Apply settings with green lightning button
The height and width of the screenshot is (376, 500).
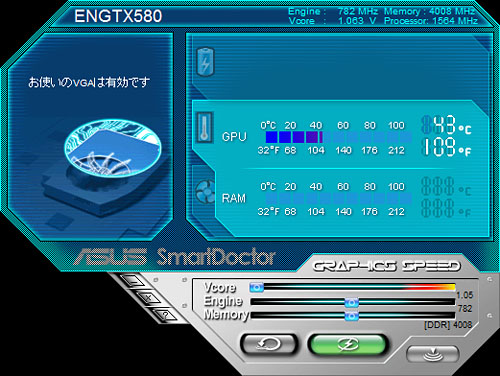tap(348, 344)
